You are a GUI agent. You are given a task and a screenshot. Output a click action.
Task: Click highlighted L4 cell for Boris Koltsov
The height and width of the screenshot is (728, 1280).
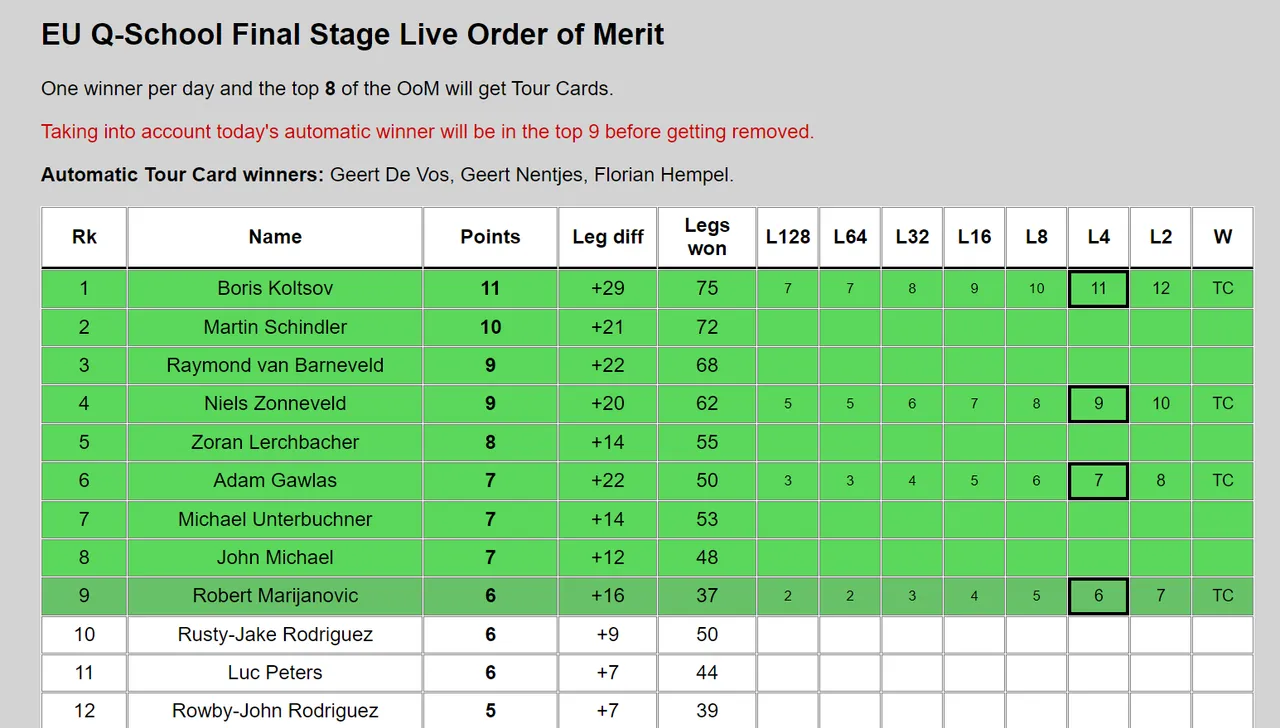point(1098,288)
